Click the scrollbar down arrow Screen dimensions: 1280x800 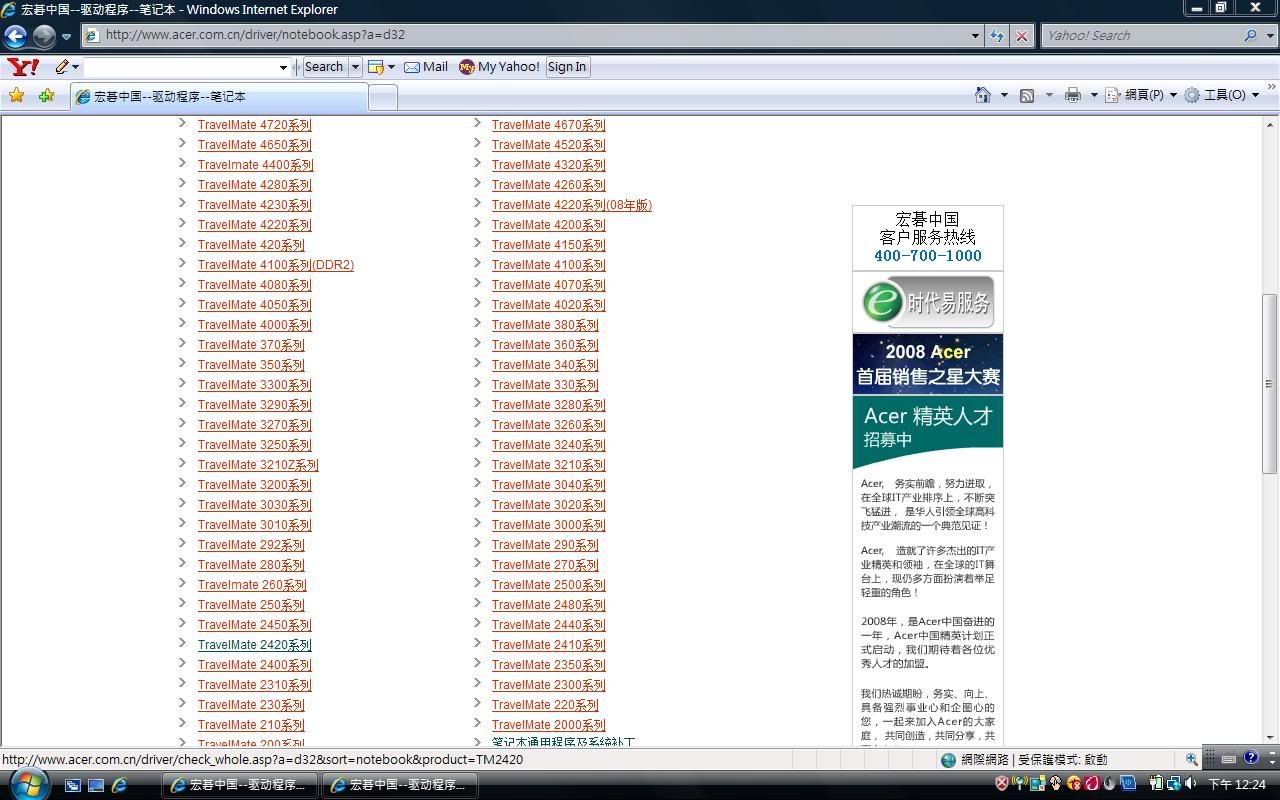(1270, 738)
